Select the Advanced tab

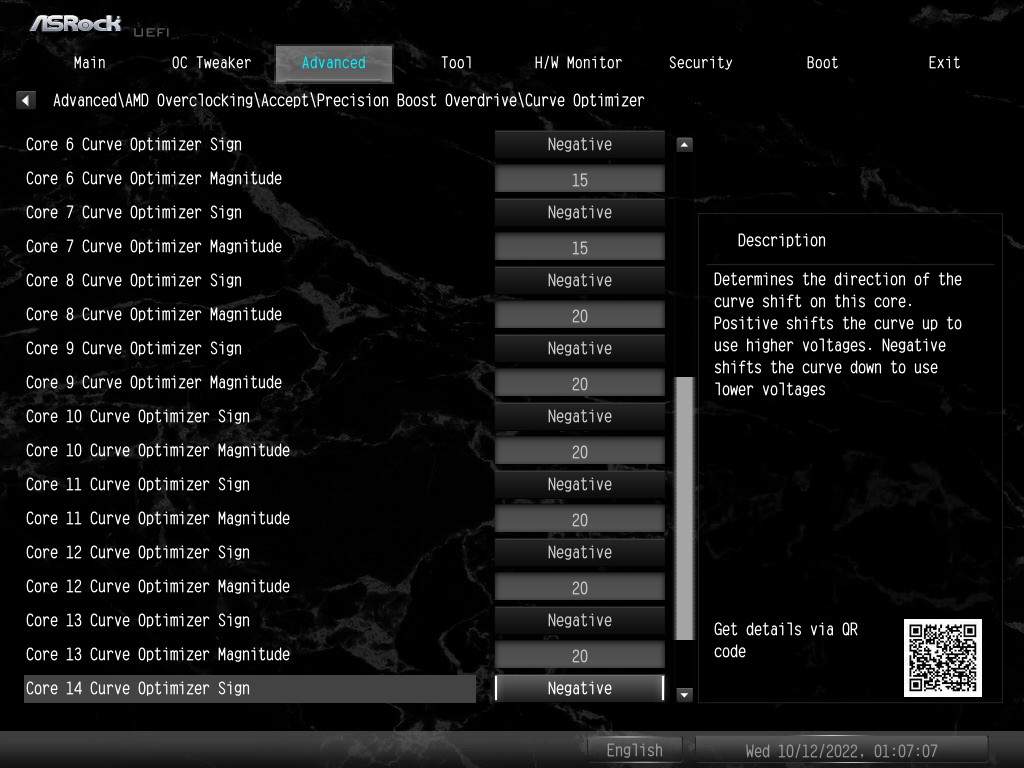pos(334,63)
